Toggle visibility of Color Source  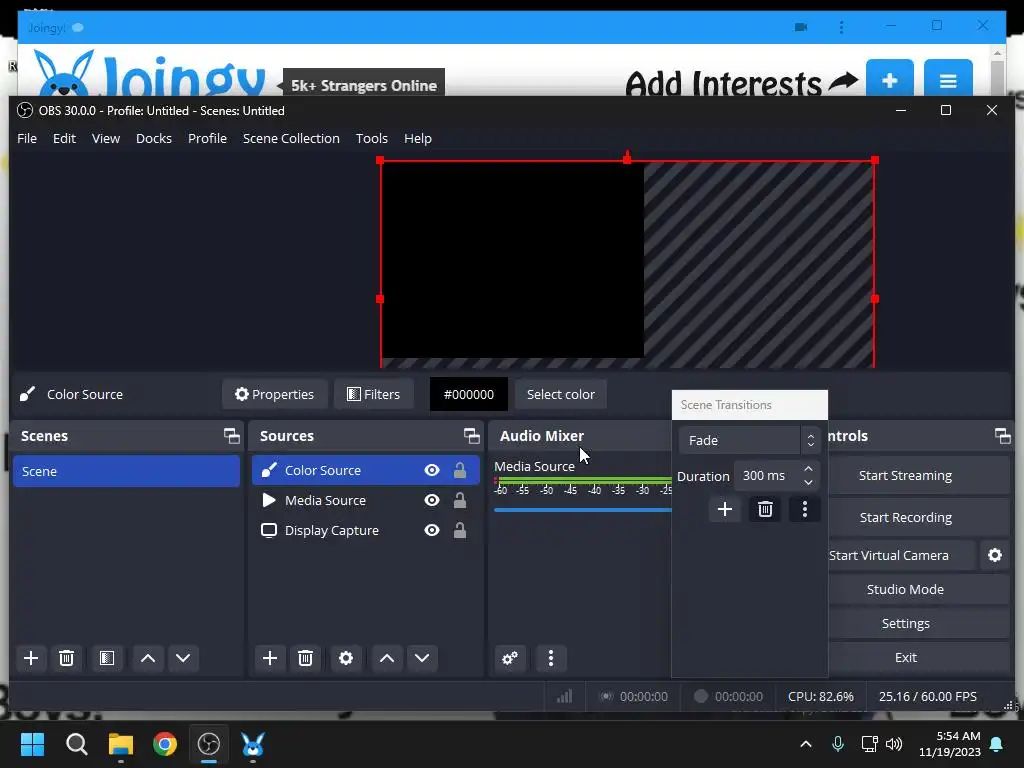tap(432, 470)
